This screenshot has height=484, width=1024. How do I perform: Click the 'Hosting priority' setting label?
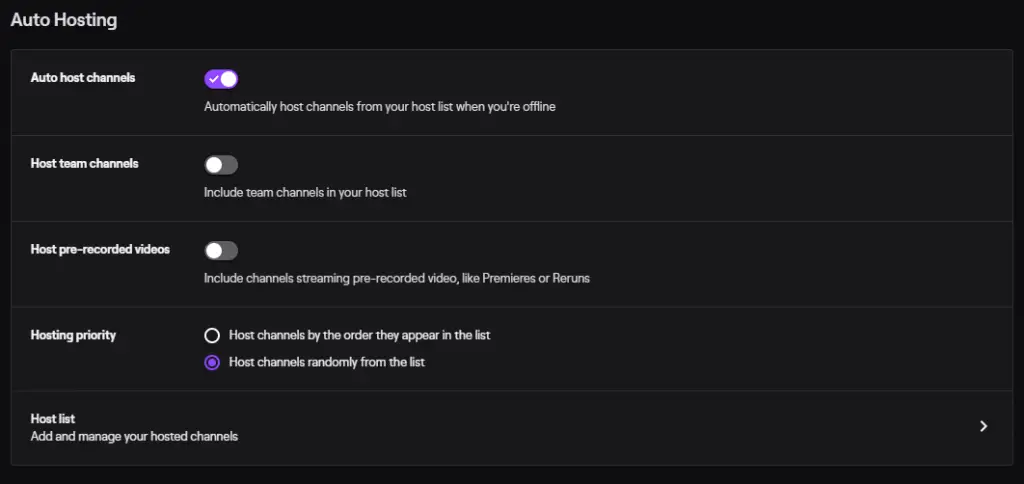coord(73,336)
